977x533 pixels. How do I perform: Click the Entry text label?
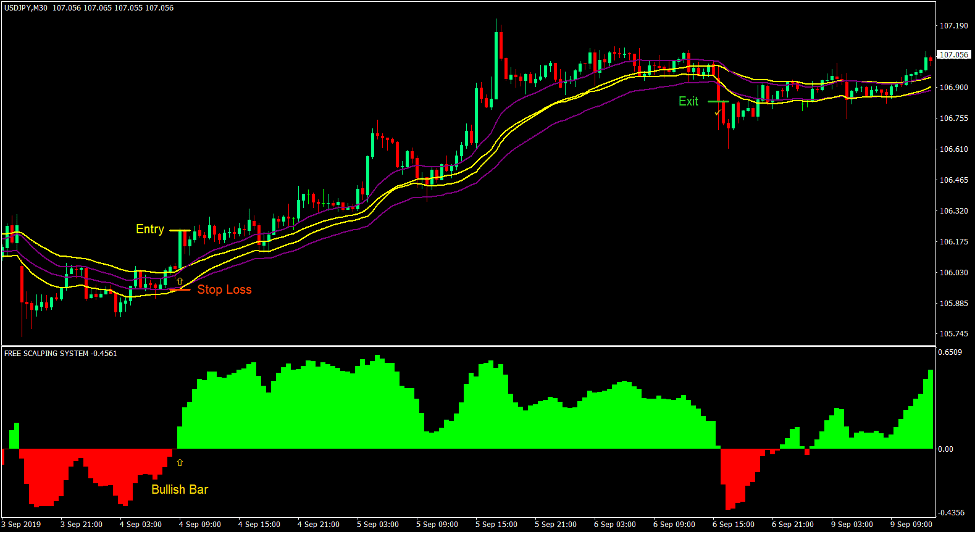coord(150,230)
